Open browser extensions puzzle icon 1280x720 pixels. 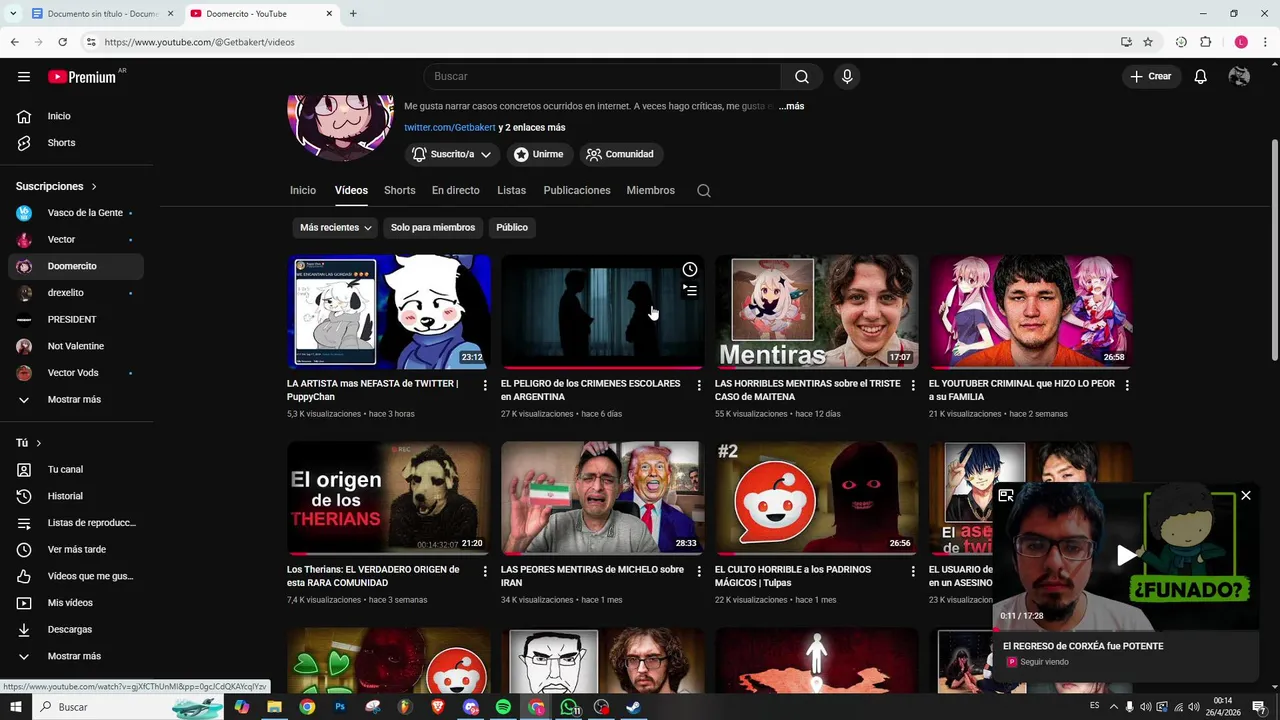[x=1206, y=42]
